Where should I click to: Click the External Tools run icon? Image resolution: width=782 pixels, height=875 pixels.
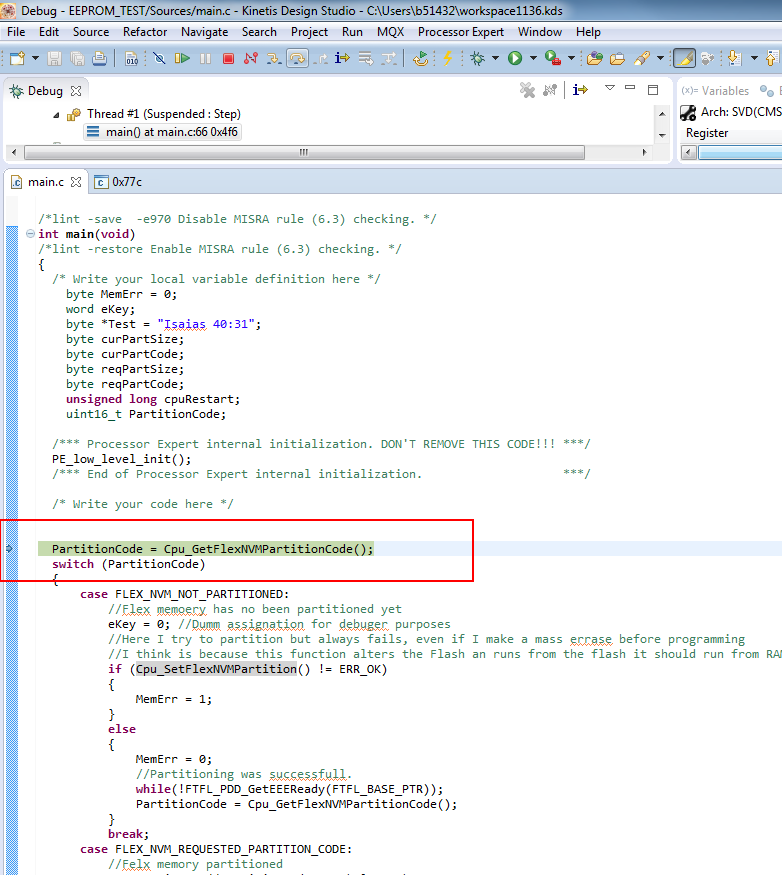pos(553,58)
